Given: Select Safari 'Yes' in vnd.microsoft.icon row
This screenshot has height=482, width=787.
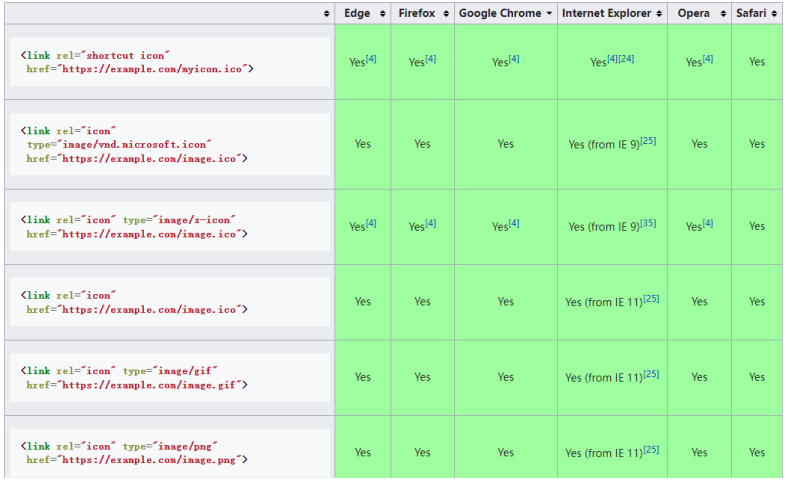Looking at the screenshot, I should (757, 144).
